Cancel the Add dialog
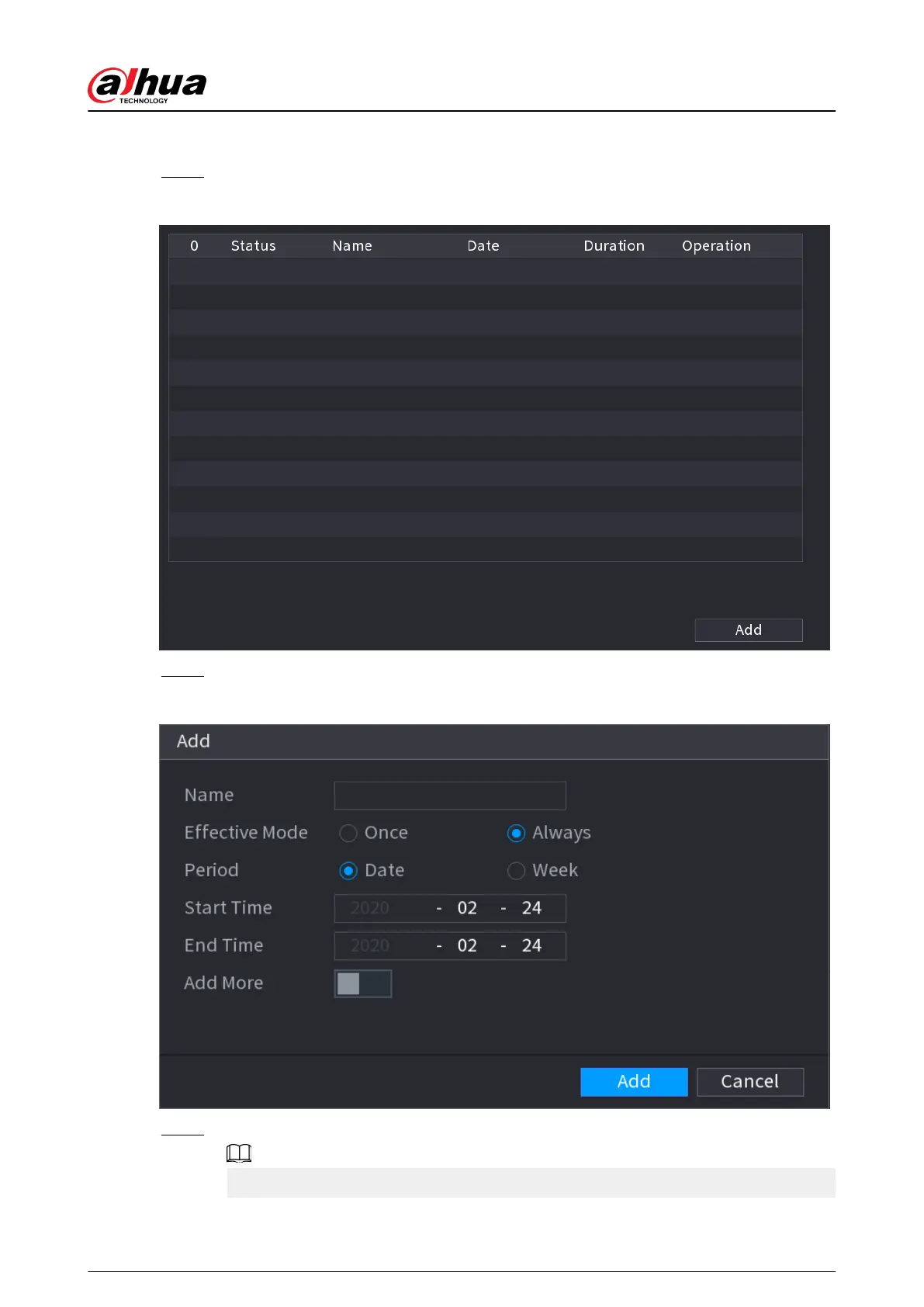Screen dimensions: 924x1307 (x=750, y=1081)
